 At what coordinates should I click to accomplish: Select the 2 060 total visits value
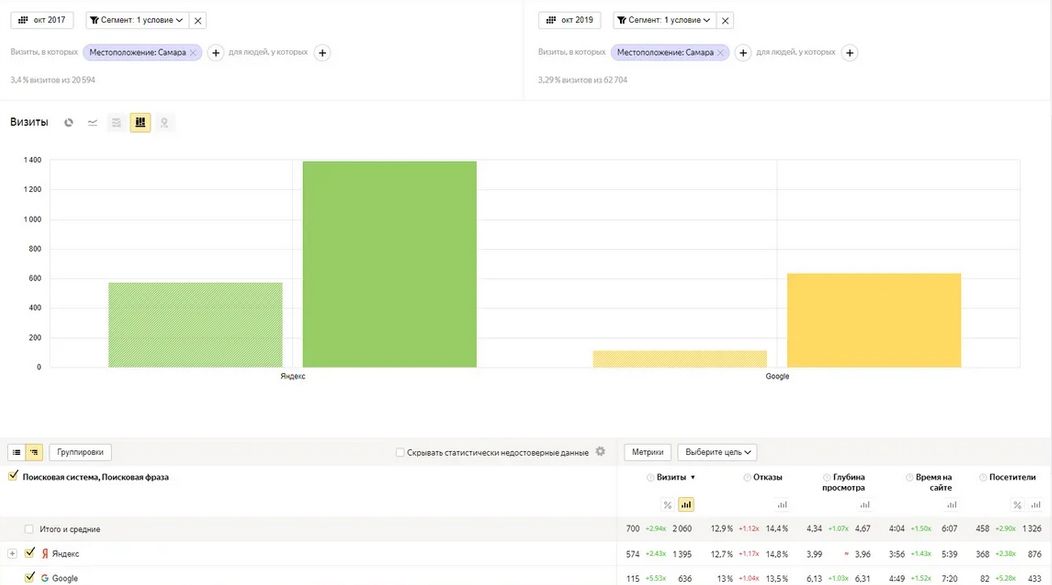pos(682,529)
